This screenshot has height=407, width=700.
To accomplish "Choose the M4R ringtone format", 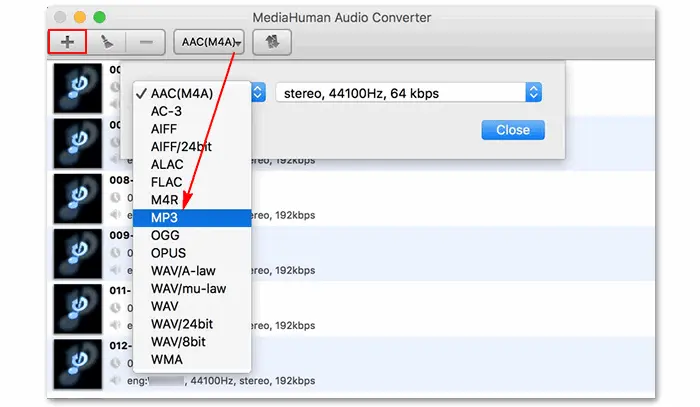I will [166, 199].
